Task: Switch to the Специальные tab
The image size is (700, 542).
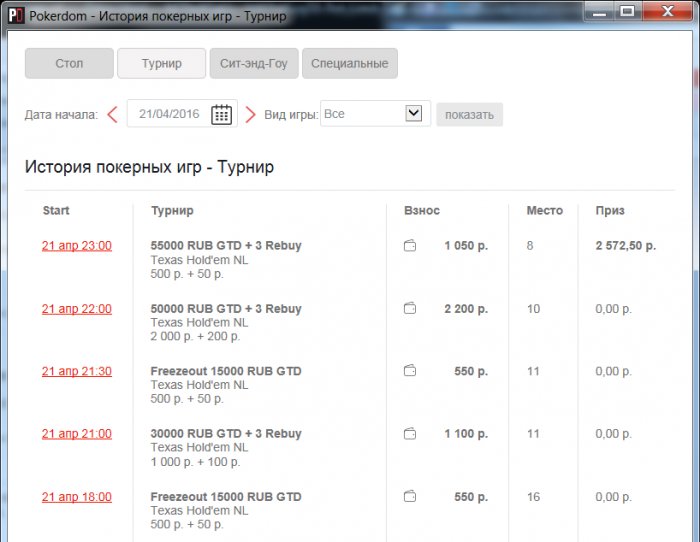Action: (350, 63)
